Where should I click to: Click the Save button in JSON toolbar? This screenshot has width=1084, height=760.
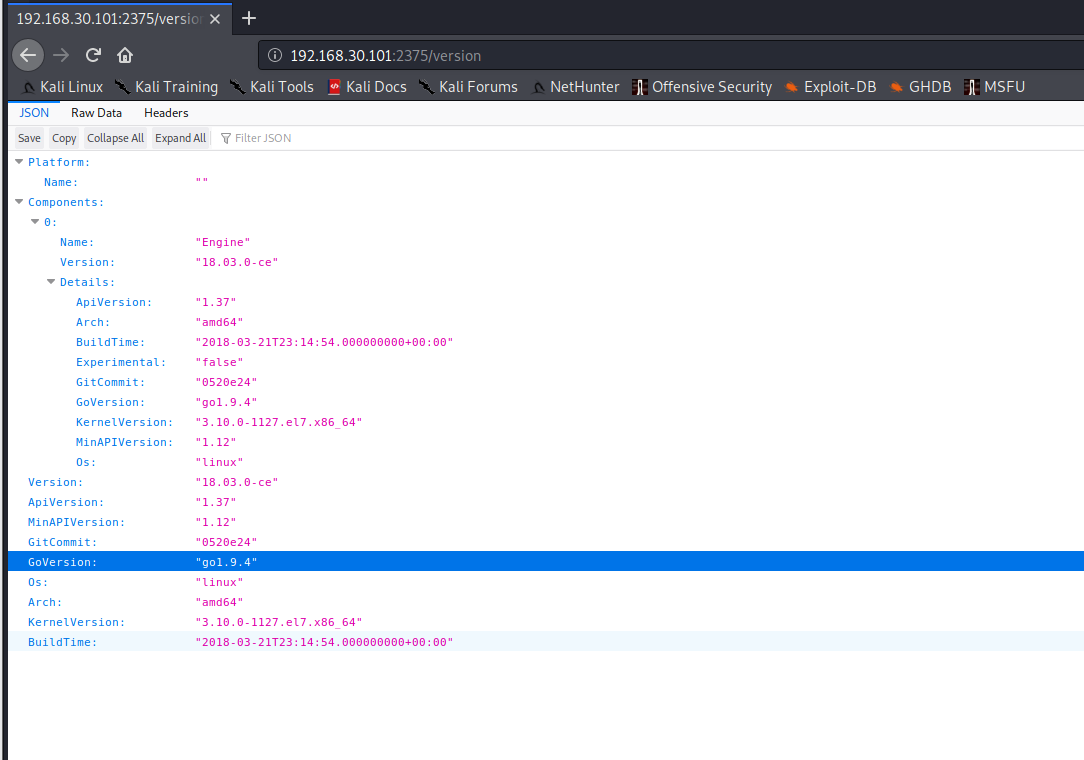click(x=29, y=138)
